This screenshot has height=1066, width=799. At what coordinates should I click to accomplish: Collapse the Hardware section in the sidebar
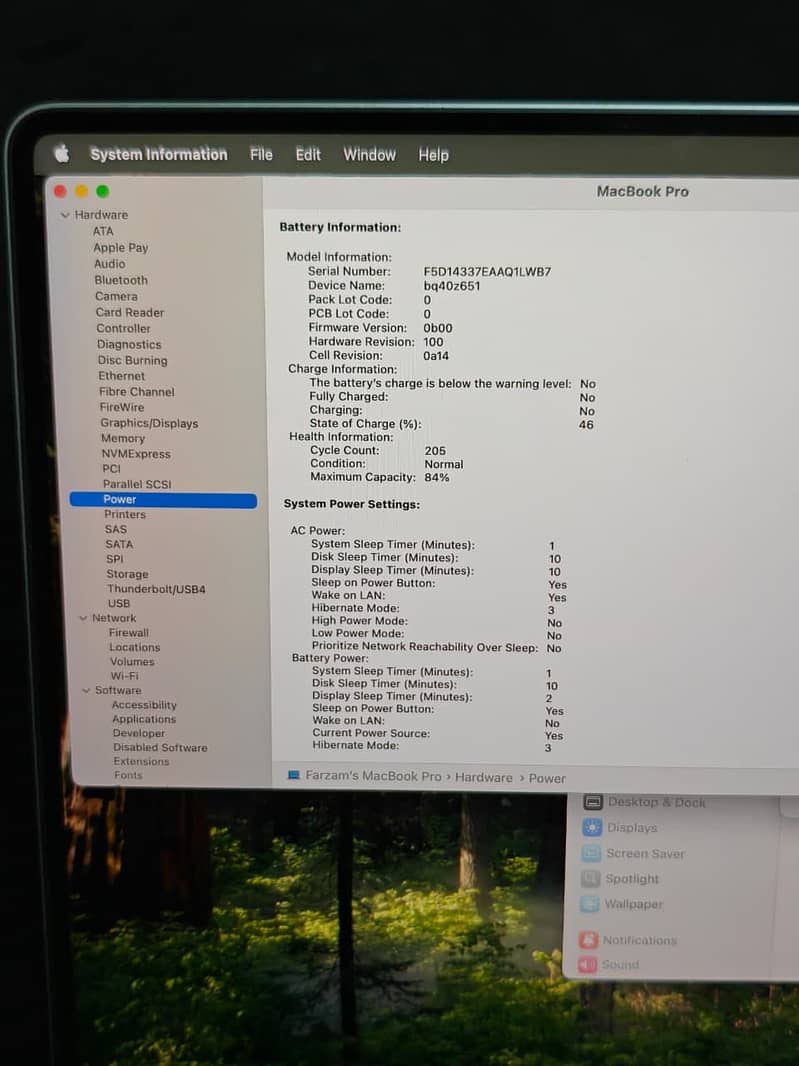65,215
